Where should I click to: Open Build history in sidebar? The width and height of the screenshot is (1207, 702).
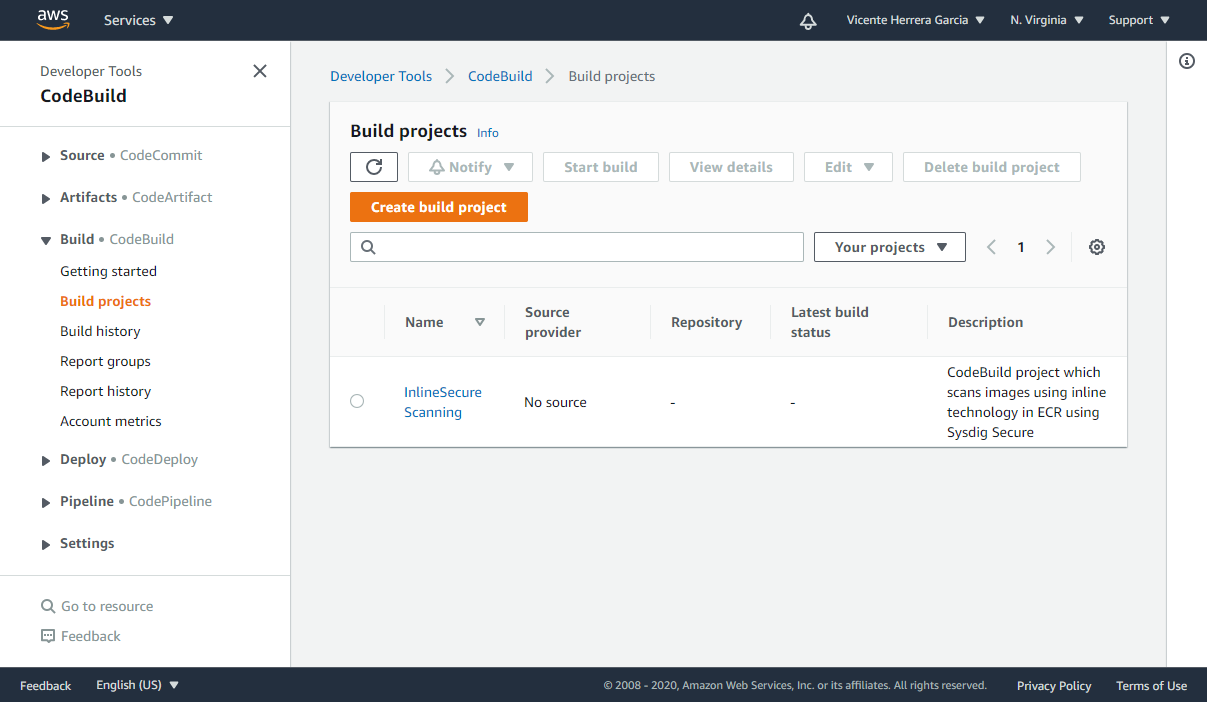tap(100, 331)
